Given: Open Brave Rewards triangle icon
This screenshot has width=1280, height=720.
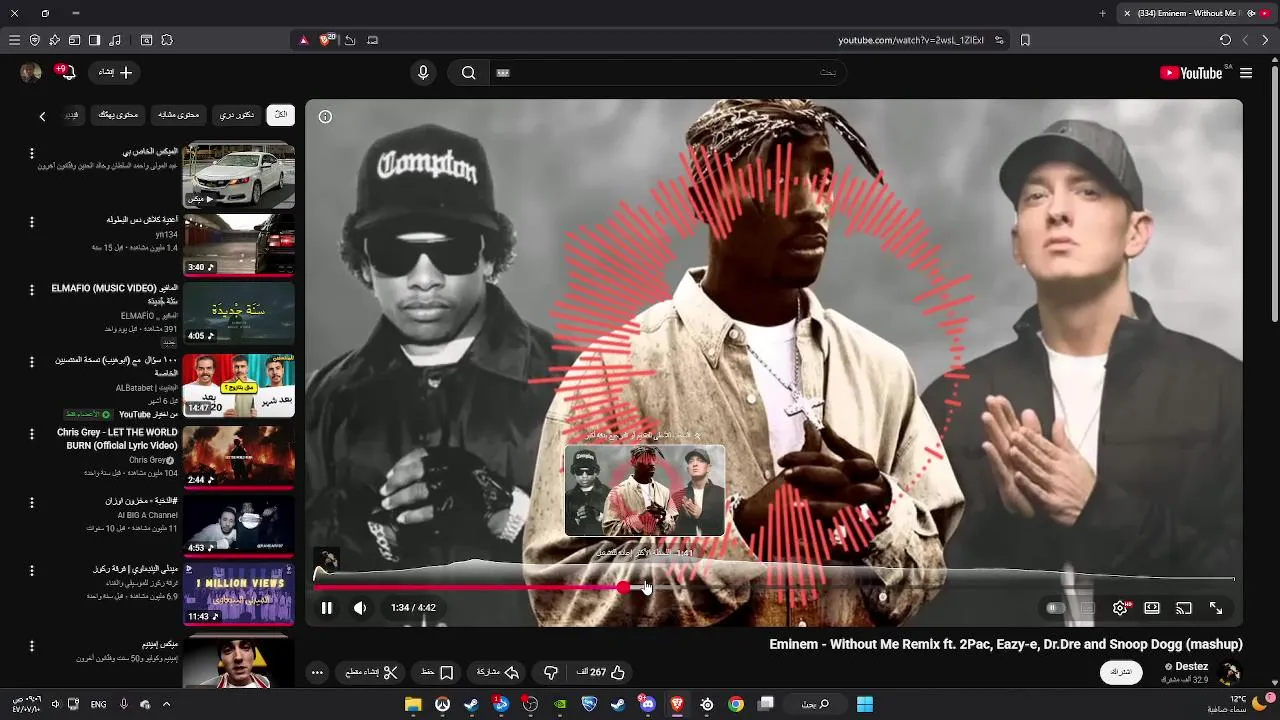Looking at the screenshot, I should (x=303, y=40).
